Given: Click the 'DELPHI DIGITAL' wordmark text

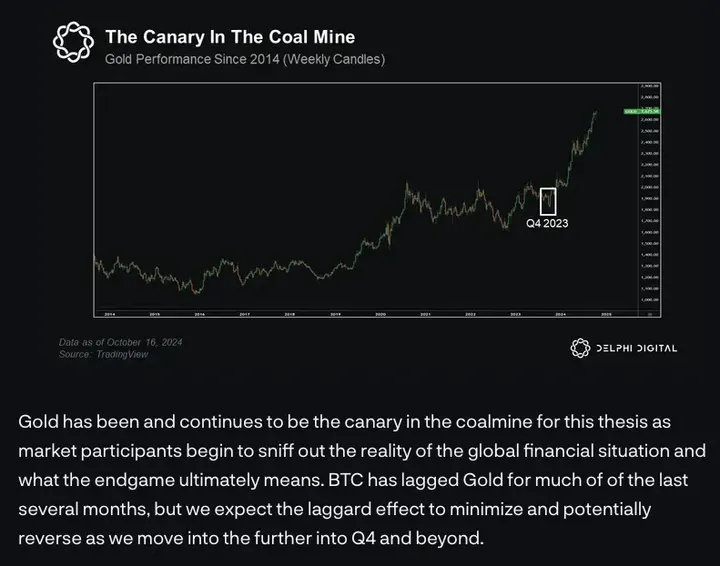Looking at the screenshot, I should point(636,348).
